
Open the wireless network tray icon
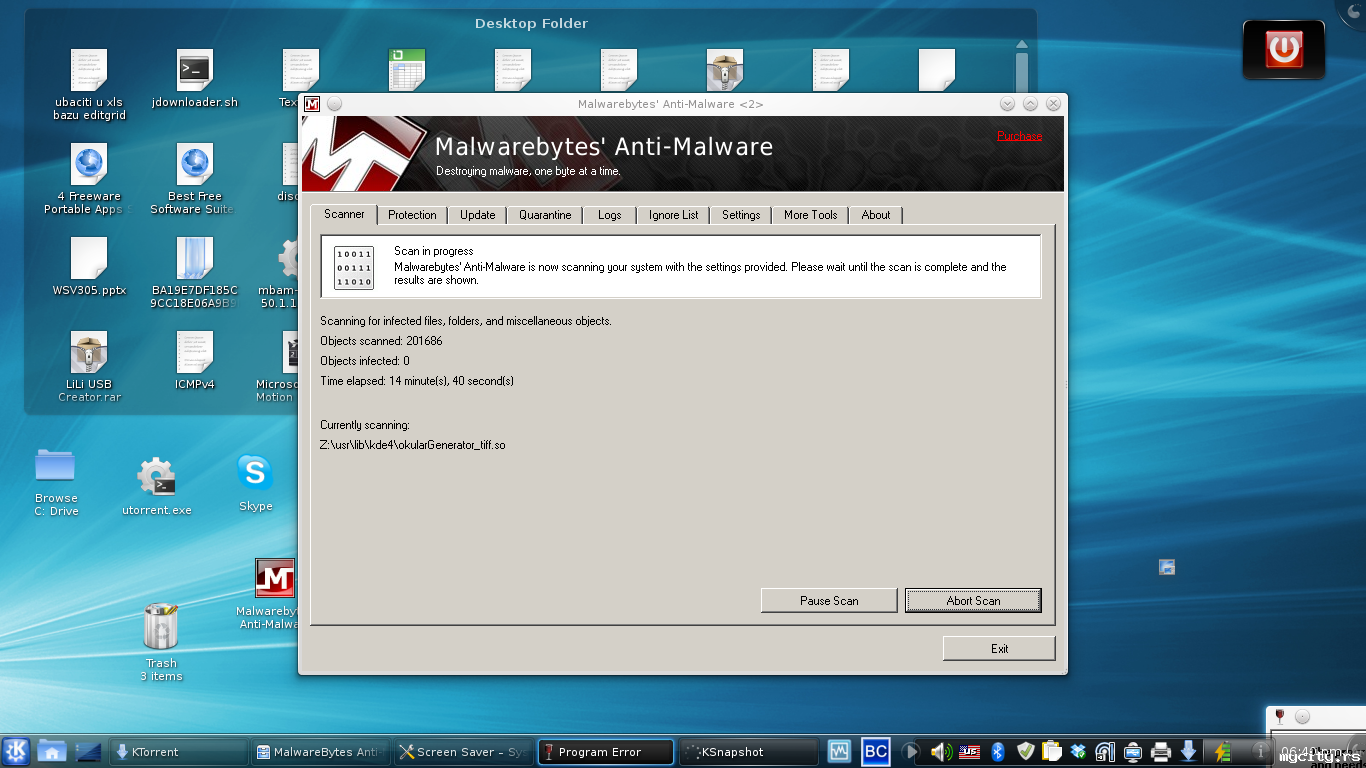coord(1105,751)
